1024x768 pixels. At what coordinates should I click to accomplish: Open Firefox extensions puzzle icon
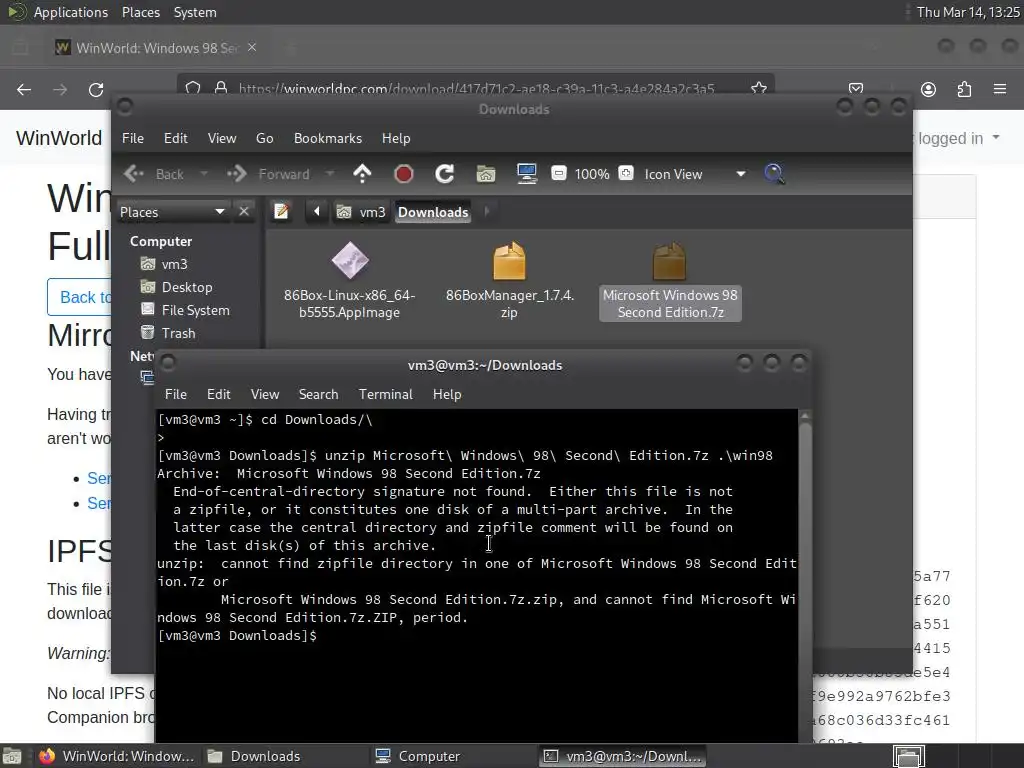click(x=964, y=89)
